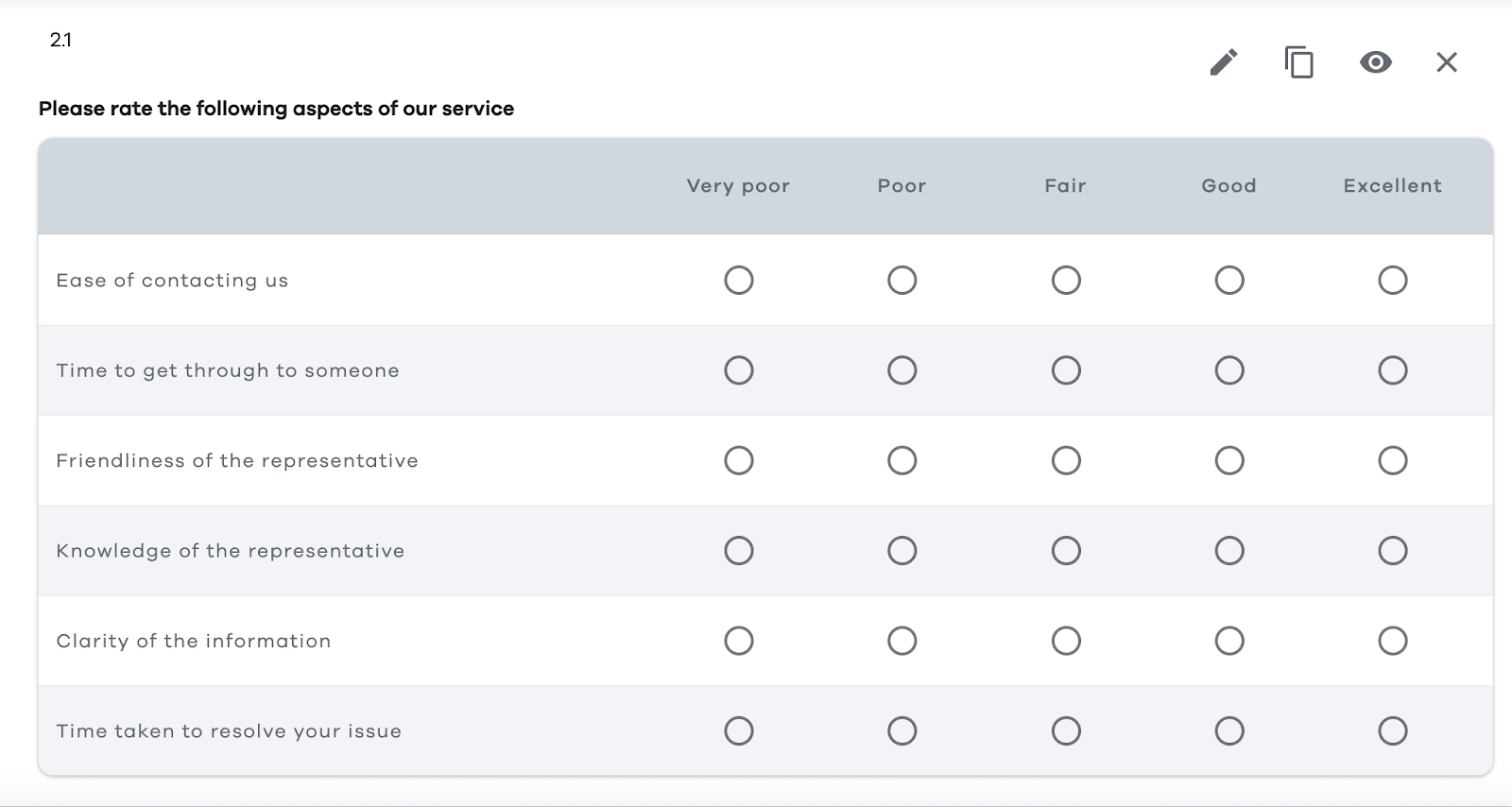This screenshot has height=807, width=1512.
Task: Click the duplicate question icon
Action: coord(1299,62)
